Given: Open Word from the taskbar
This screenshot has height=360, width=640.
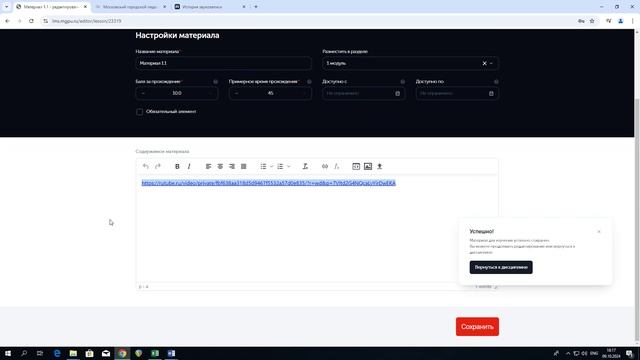Looking at the screenshot, I should click(171, 353).
